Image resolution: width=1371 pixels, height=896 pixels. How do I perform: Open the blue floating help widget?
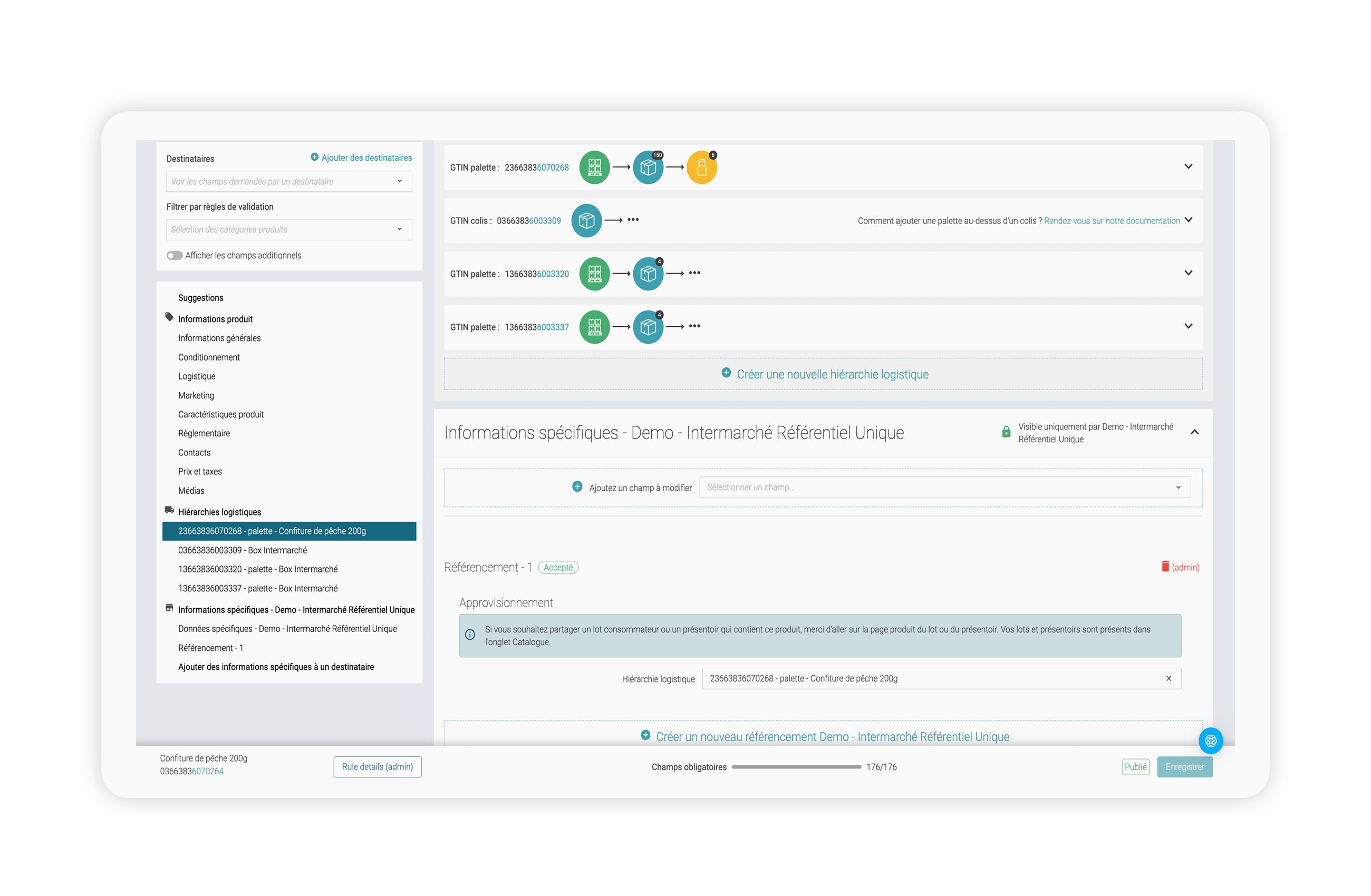1211,741
